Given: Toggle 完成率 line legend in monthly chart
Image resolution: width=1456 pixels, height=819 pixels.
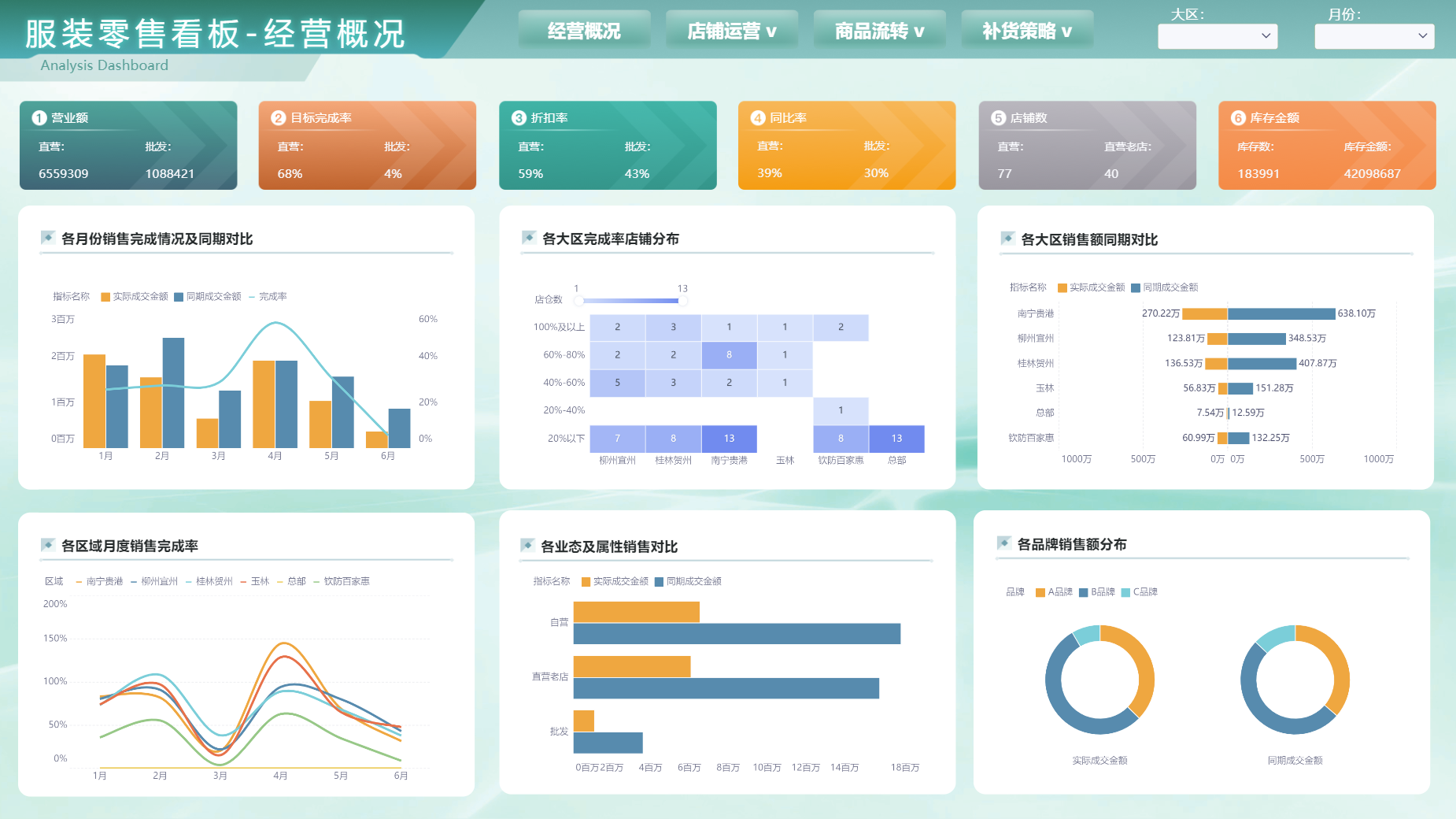Looking at the screenshot, I should click(x=268, y=297).
